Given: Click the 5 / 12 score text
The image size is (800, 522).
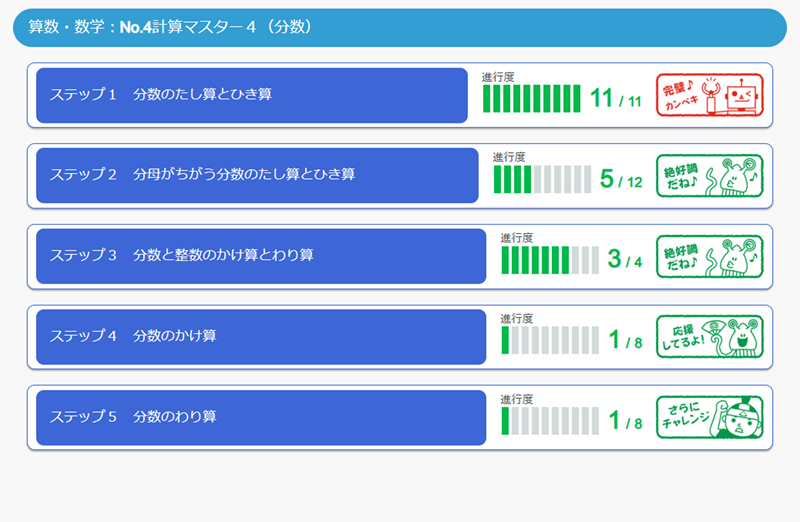Looking at the screenshot, I should pos(621,180).
